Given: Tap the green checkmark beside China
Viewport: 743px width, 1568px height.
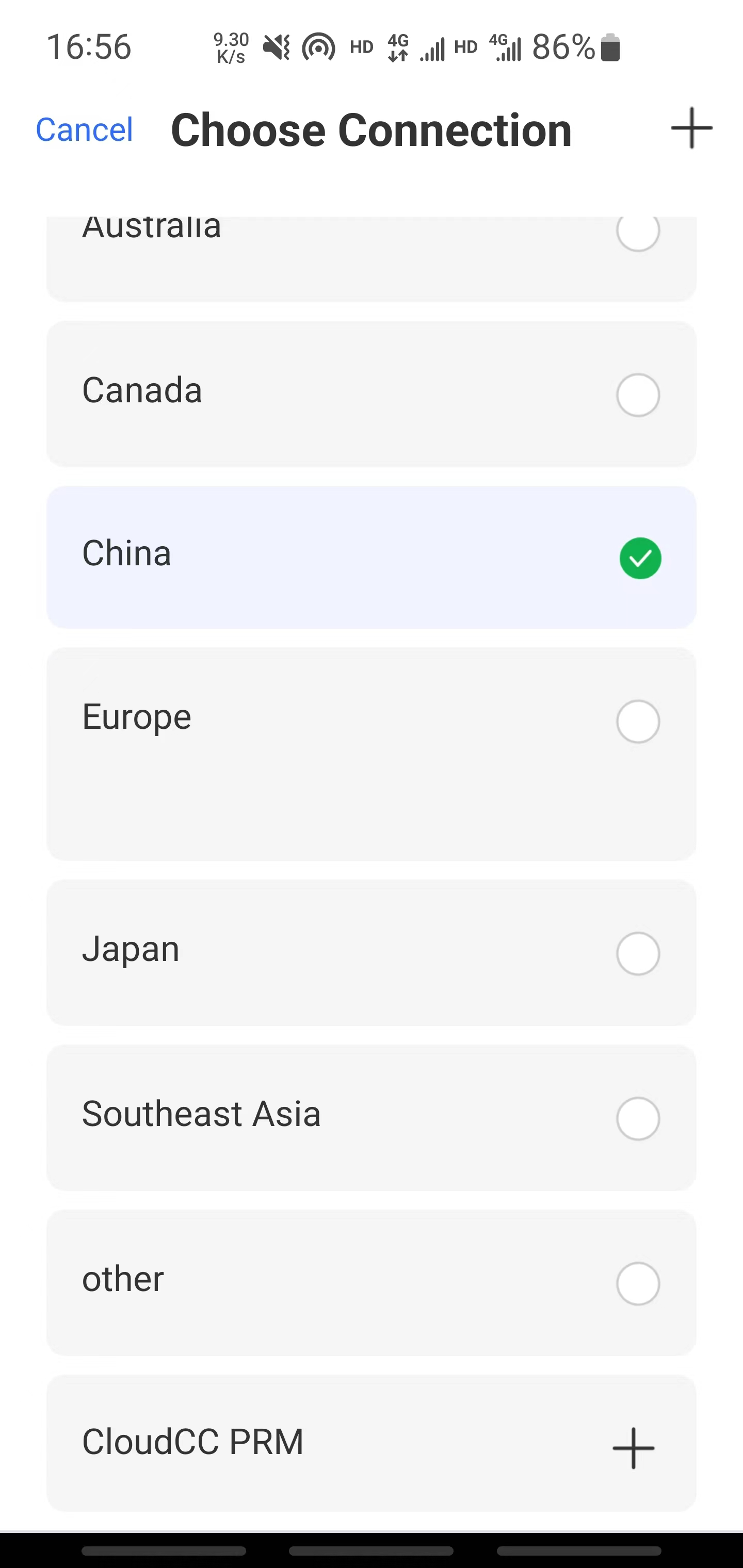Looking at the screenshot, I should 640,558.
